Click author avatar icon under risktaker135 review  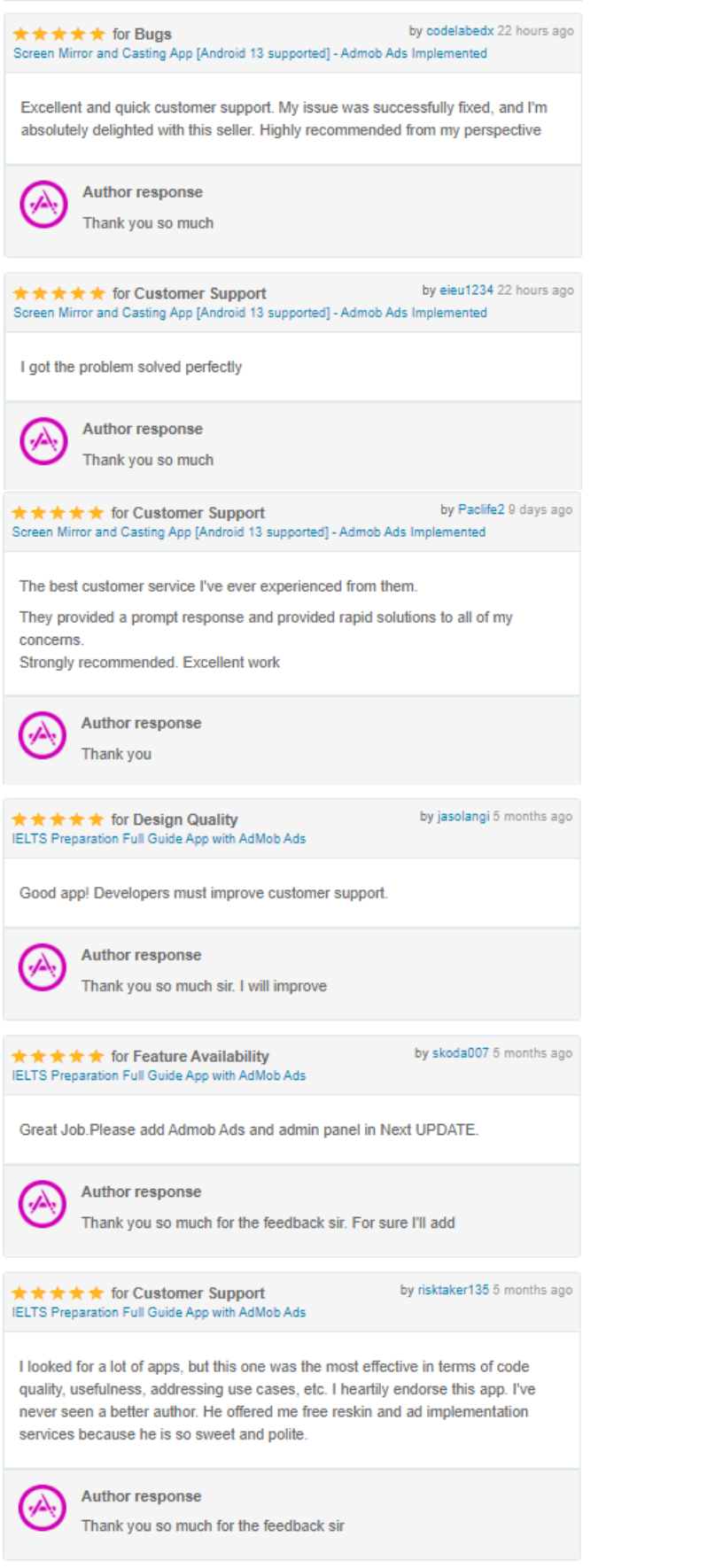[x=43, y=1508]
